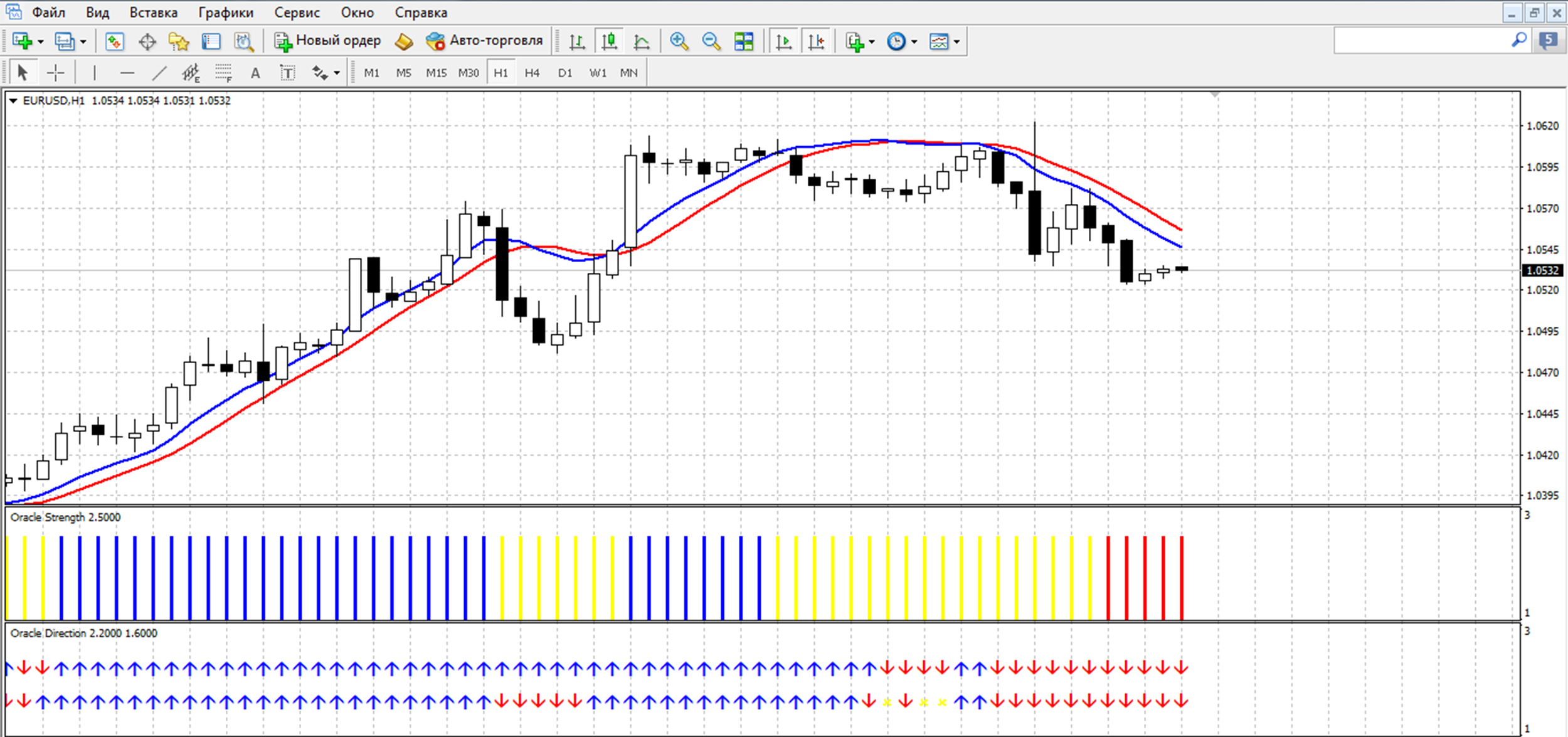Select the H1 timeframe button
The height and width of the screenshot is (737, 1568).
pos(501,73)
